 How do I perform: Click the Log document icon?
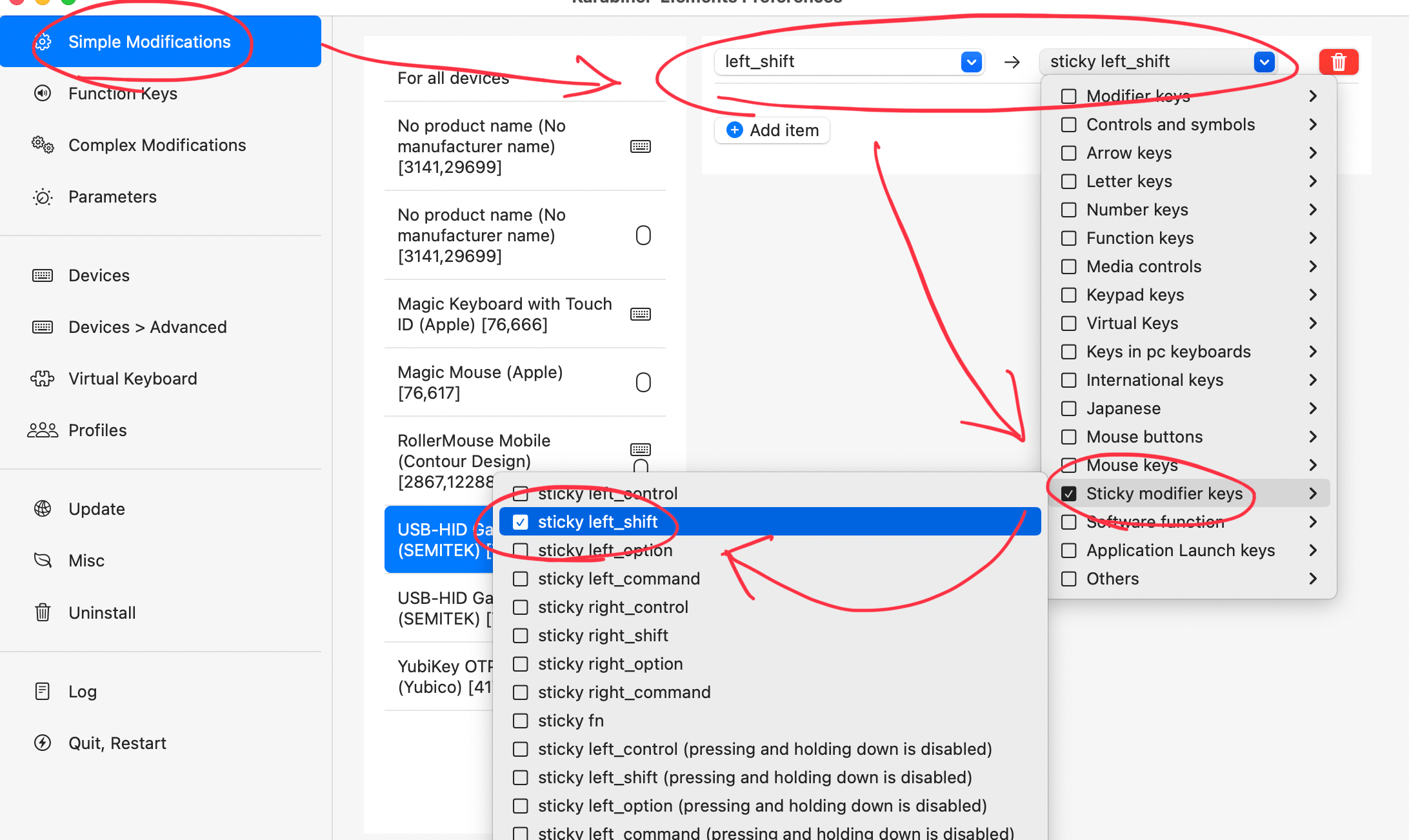coord(43,692)
